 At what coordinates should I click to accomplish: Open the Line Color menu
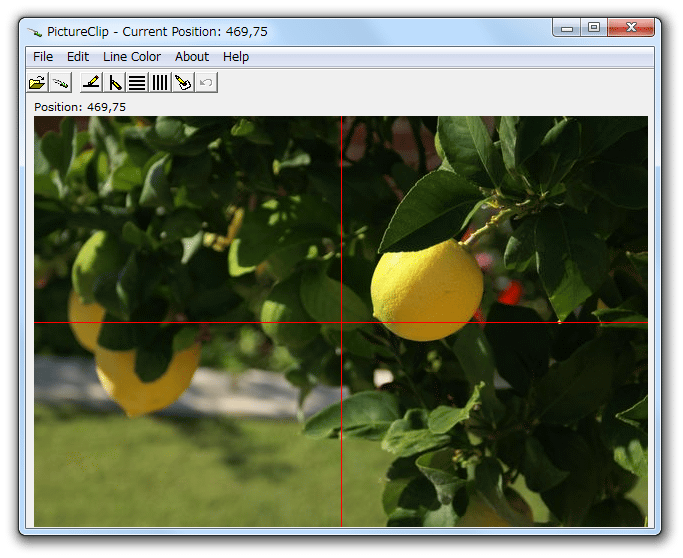pyautogui.click(x=132, y=57)
